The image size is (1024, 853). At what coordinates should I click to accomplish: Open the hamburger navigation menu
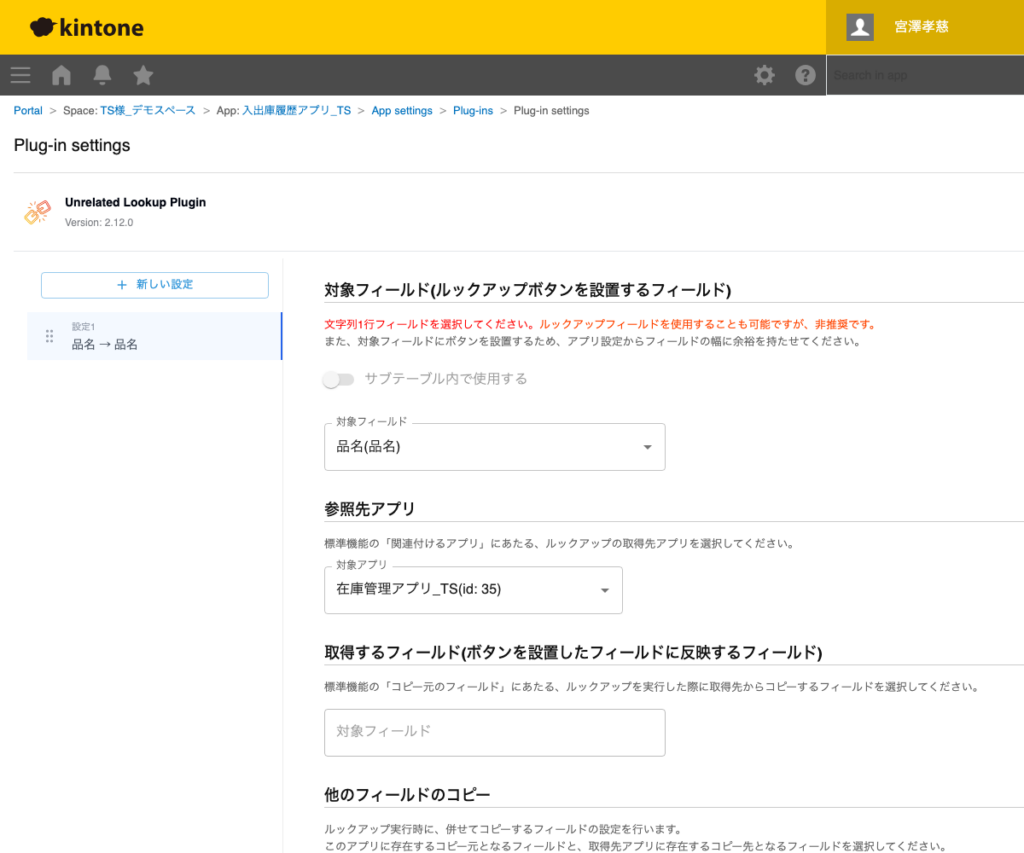click(20, 75)
